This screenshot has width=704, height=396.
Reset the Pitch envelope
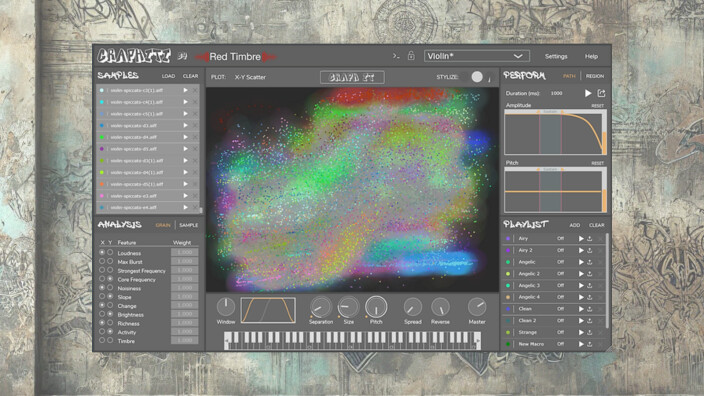pyautogui.click(x=597, y=163)
